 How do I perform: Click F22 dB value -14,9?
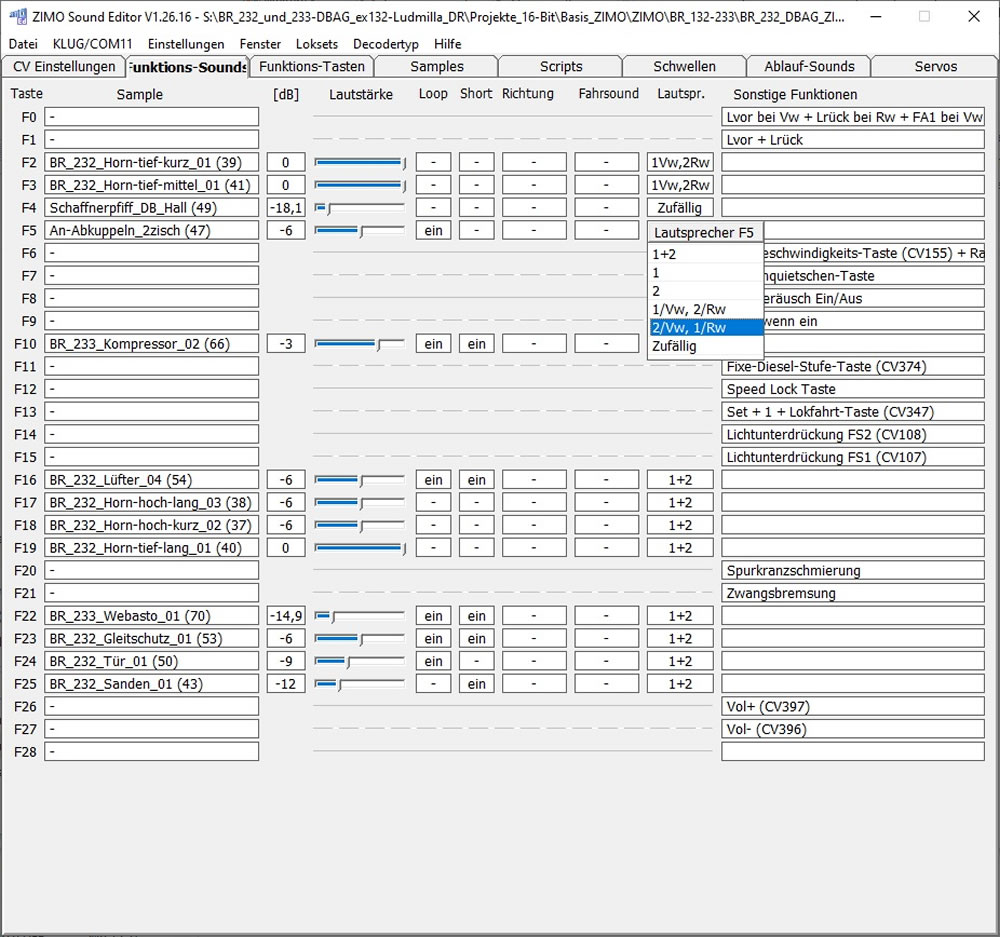(286, 616)
